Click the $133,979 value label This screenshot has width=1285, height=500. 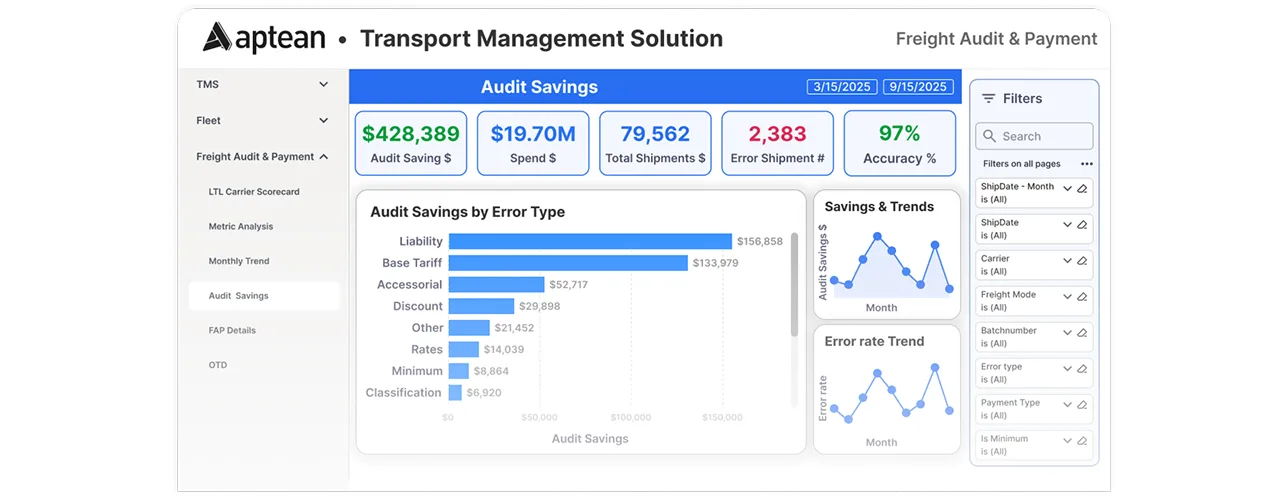(715, 263)
